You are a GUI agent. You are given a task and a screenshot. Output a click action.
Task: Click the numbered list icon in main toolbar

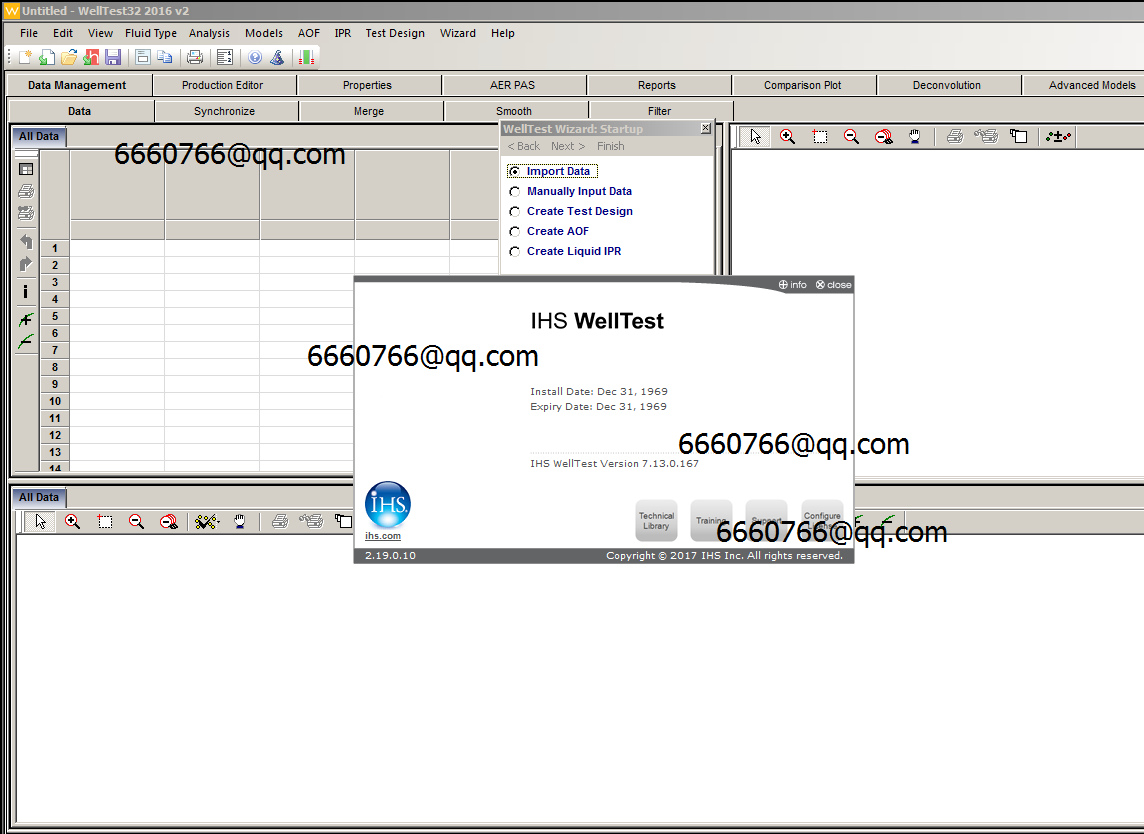tap(225, 57)
